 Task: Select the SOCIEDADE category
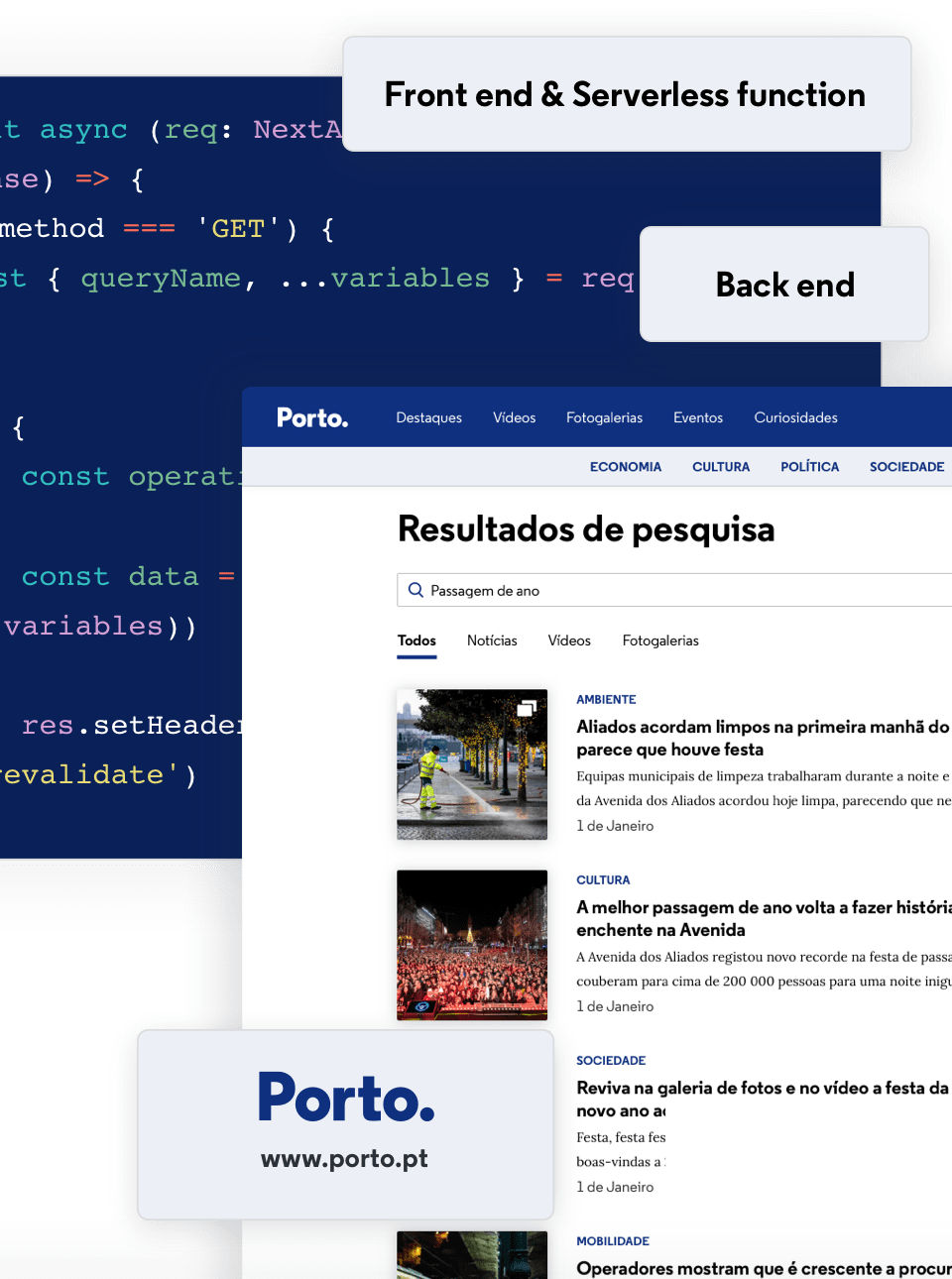point(905,466)
